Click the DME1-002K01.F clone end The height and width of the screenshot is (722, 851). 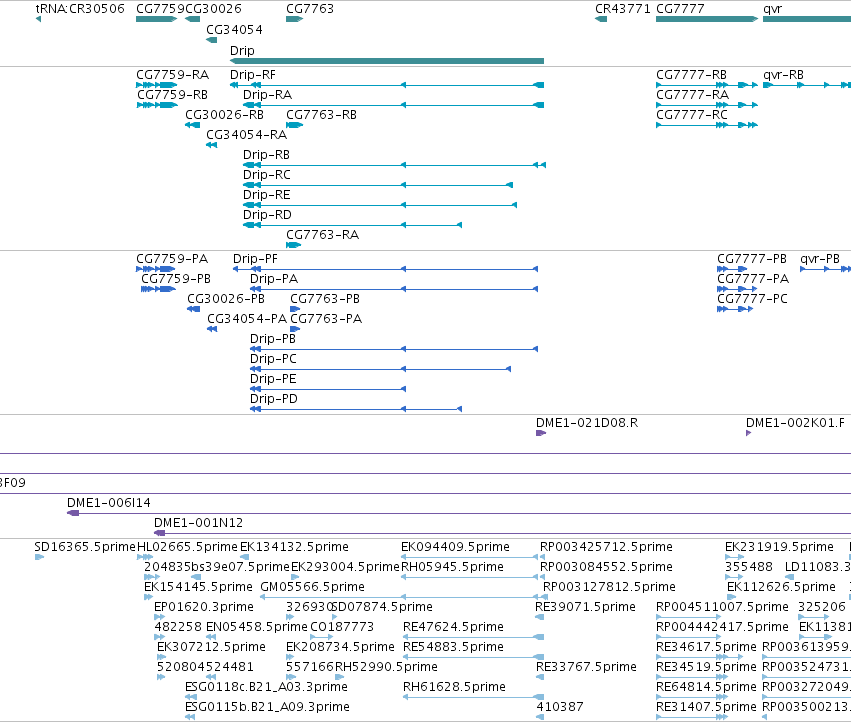coord(748,433)
